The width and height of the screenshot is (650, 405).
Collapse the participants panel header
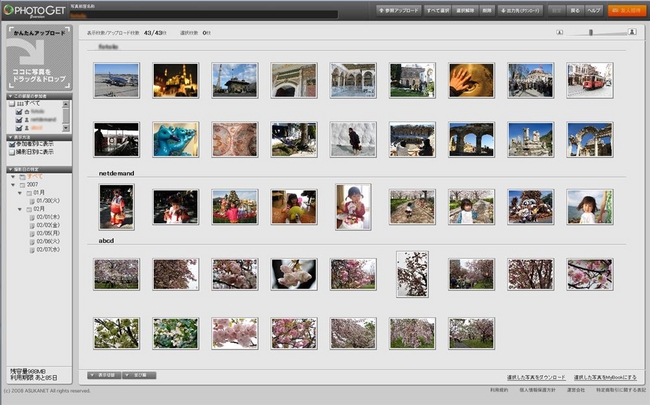tap(39, 96)
